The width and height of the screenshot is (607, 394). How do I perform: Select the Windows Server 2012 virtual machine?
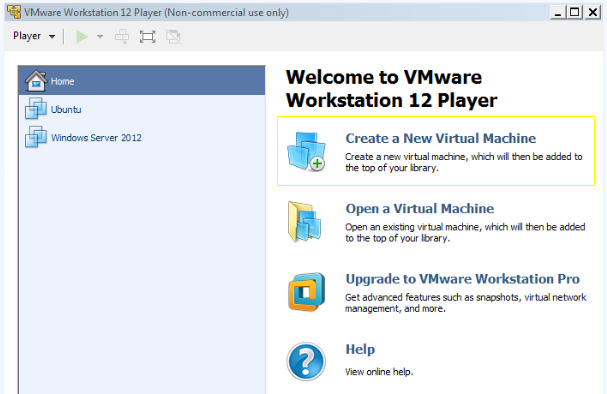point(142,137)
